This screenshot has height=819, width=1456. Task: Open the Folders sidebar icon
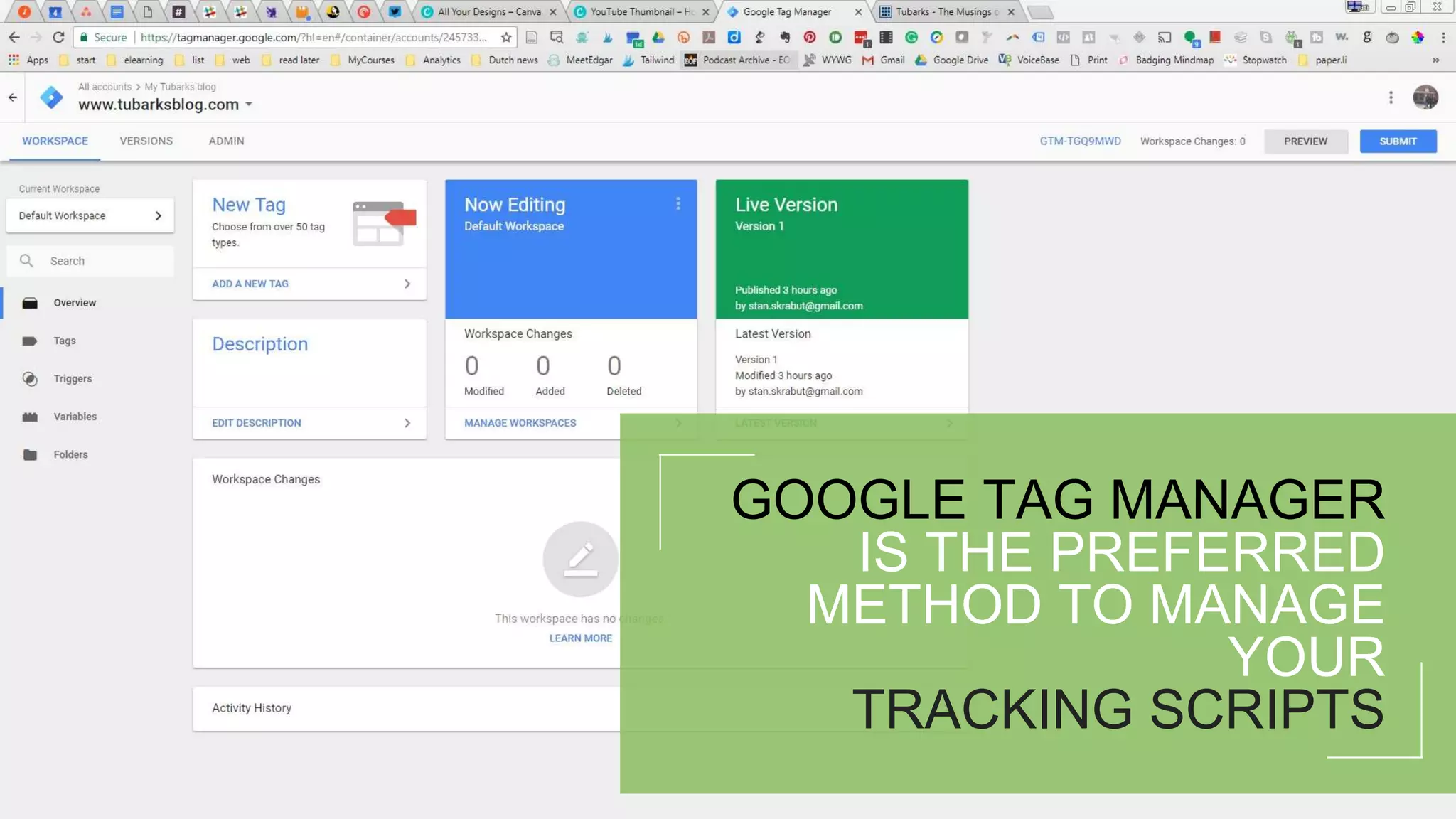point(30,455)
